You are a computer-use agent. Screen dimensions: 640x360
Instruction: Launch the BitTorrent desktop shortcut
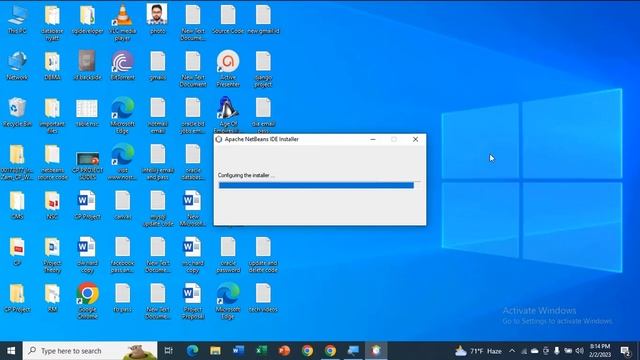[122, 66]
